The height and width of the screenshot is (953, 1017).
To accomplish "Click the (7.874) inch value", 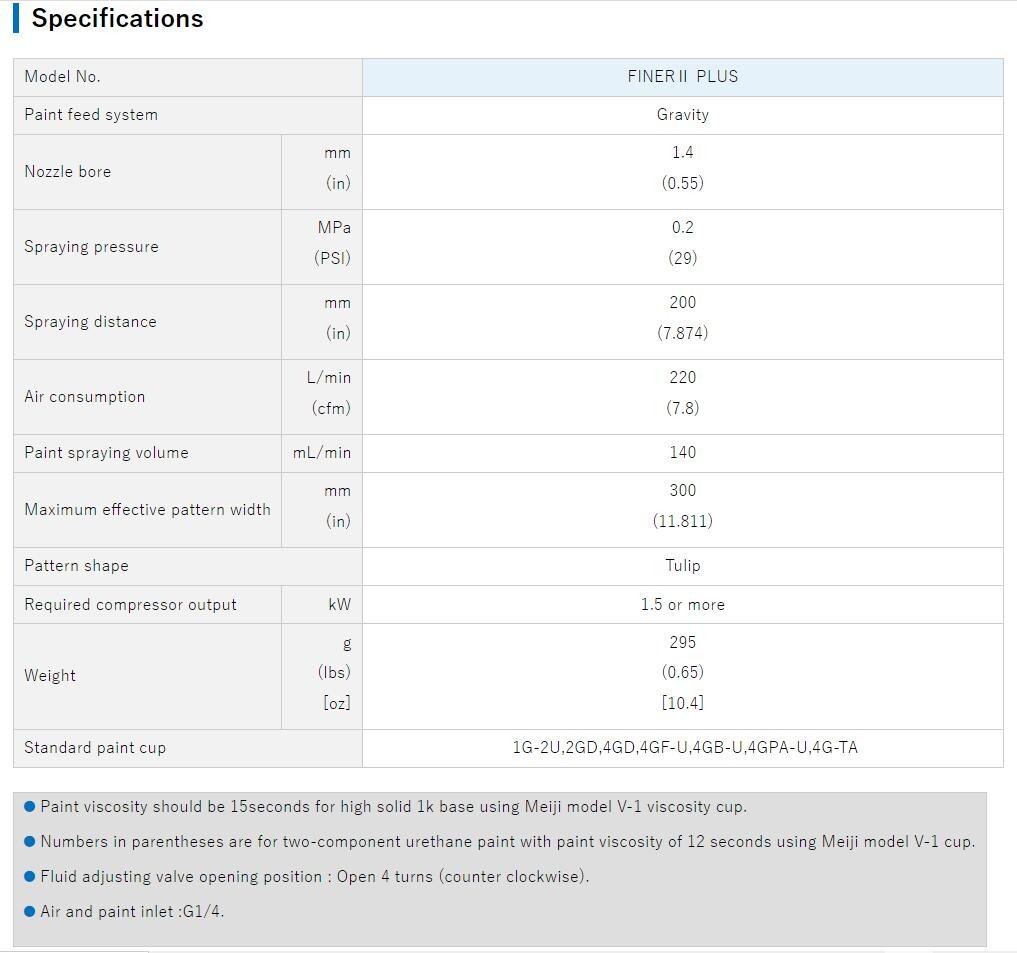I will pyautogui.click(x=682, y=333).
